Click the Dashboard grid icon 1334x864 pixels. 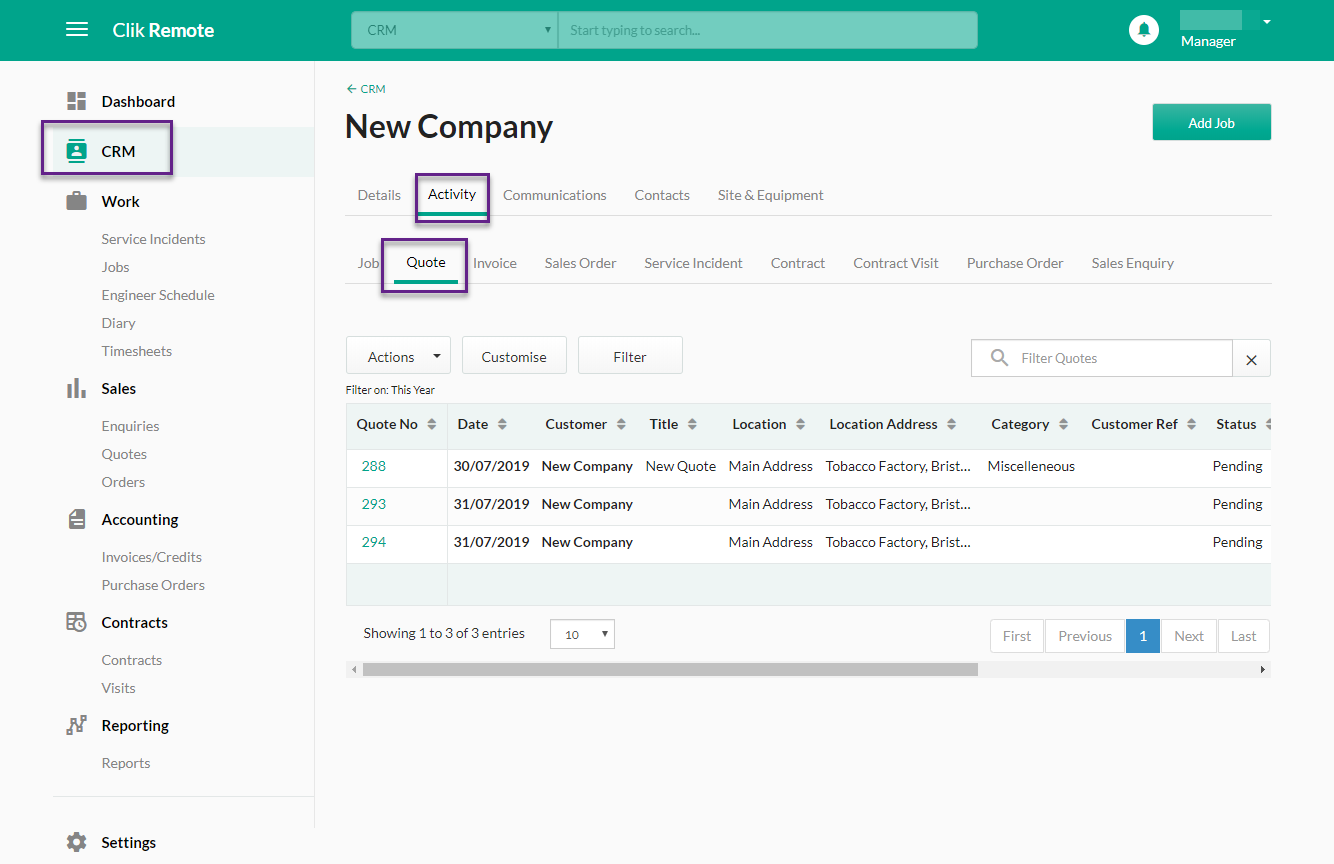[77, 101]
